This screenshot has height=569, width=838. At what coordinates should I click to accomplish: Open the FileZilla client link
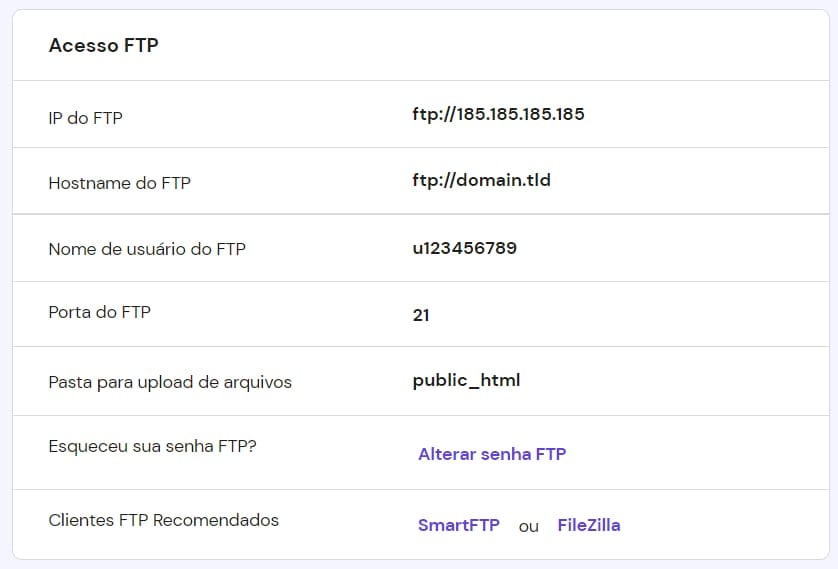pyautogui.click(x=588, y=525)
